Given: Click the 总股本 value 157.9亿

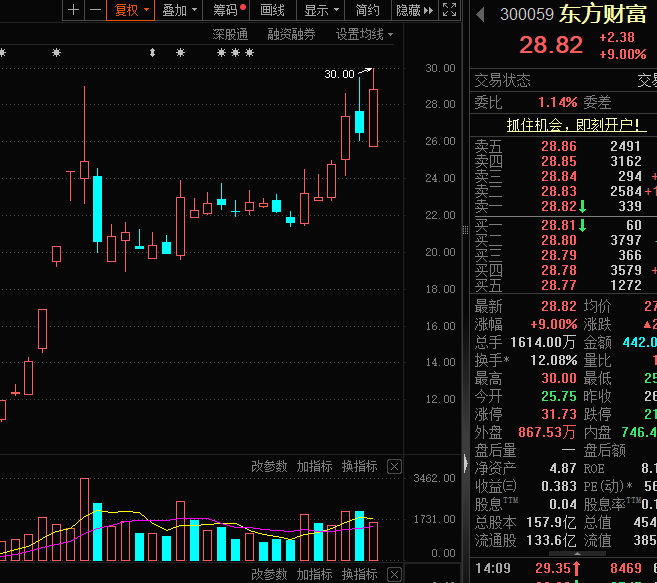Looking at the screenshot, I should tap(551, 523).
